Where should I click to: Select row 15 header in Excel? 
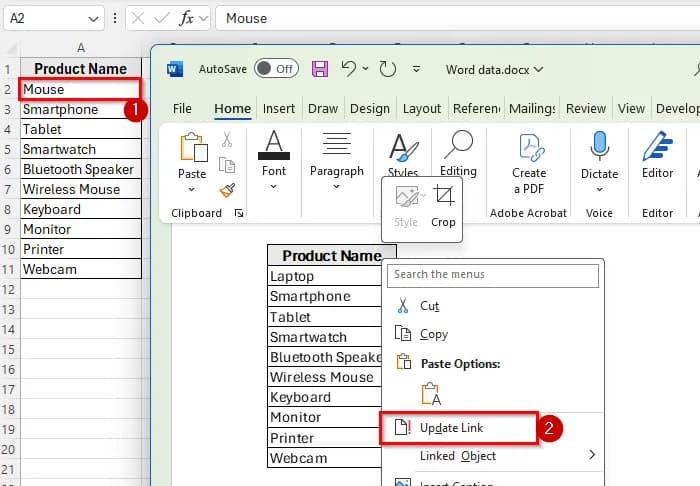(9, 349)
